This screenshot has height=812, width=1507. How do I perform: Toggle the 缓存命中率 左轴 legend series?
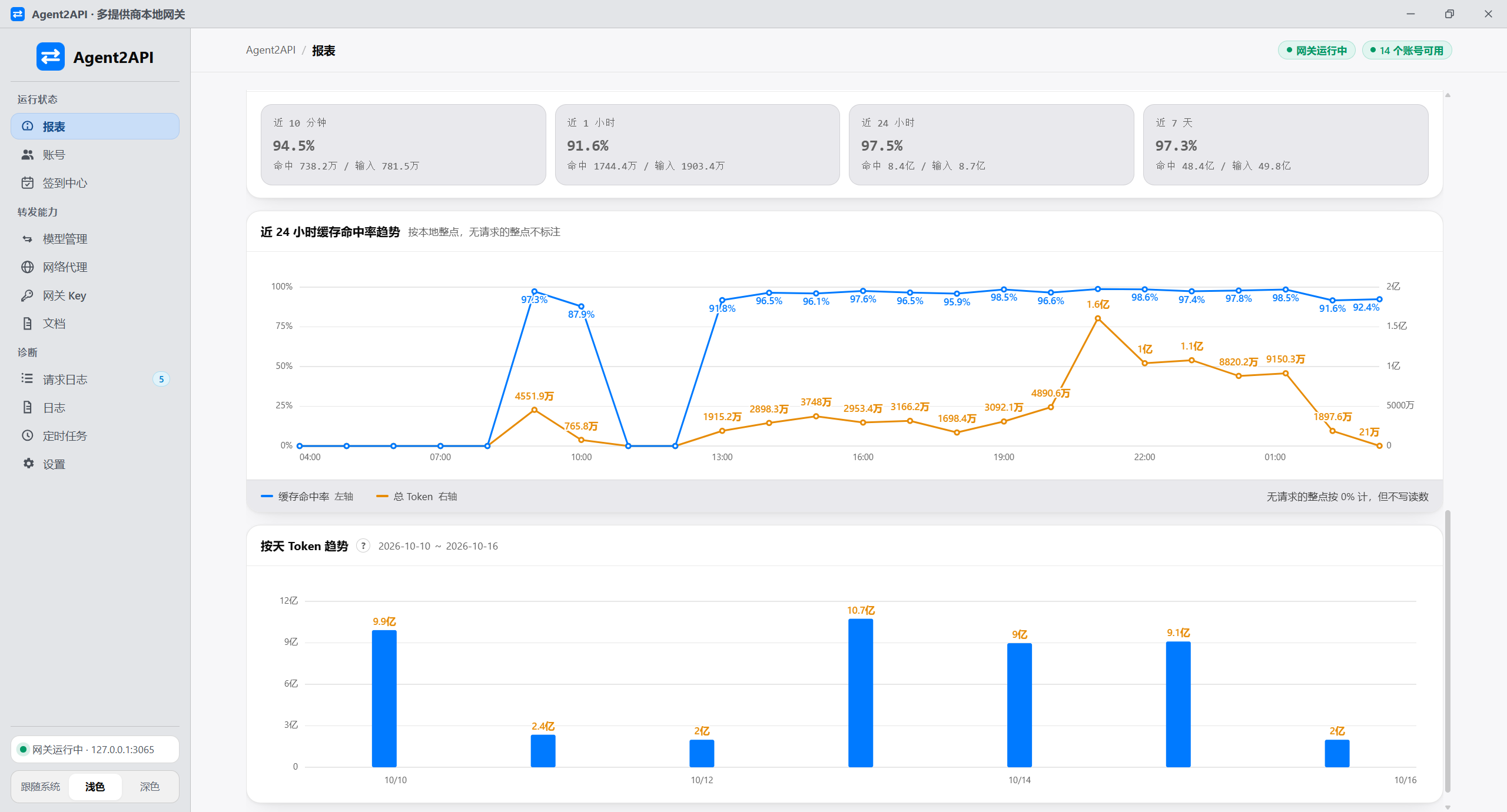[x=307, y=497]
